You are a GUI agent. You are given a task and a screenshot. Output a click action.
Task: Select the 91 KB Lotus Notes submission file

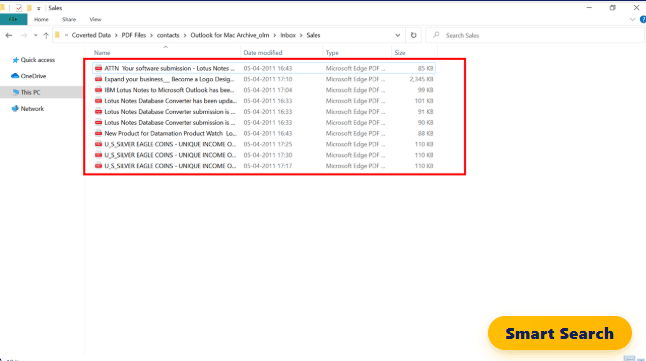pos(264,112)
